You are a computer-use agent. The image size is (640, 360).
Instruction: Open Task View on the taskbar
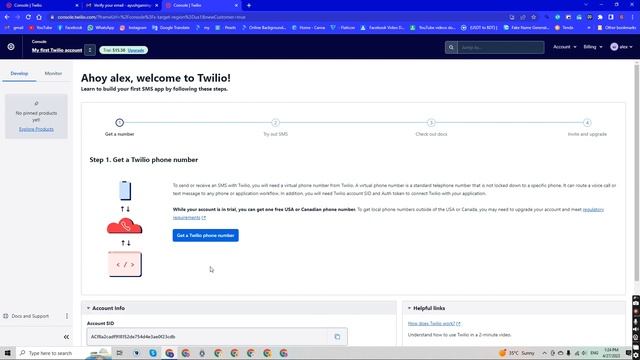click(x=120, y=353)
